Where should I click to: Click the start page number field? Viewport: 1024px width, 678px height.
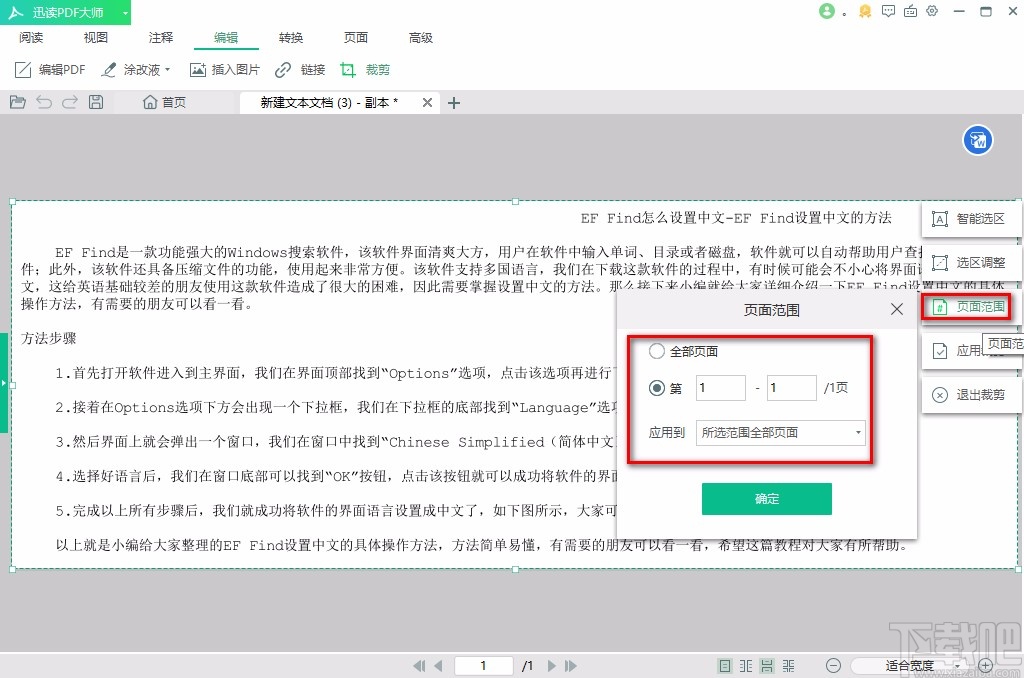tap(720, 388)
